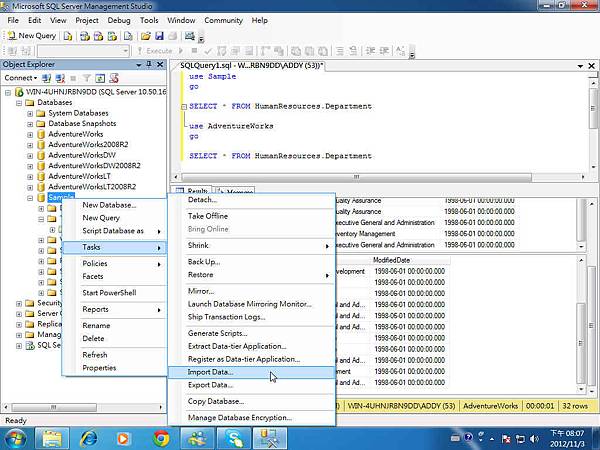This screenshot has width=600, height=450.
Task: Select Generate Scripts from the submenu
Action: [x=218, y=333]
